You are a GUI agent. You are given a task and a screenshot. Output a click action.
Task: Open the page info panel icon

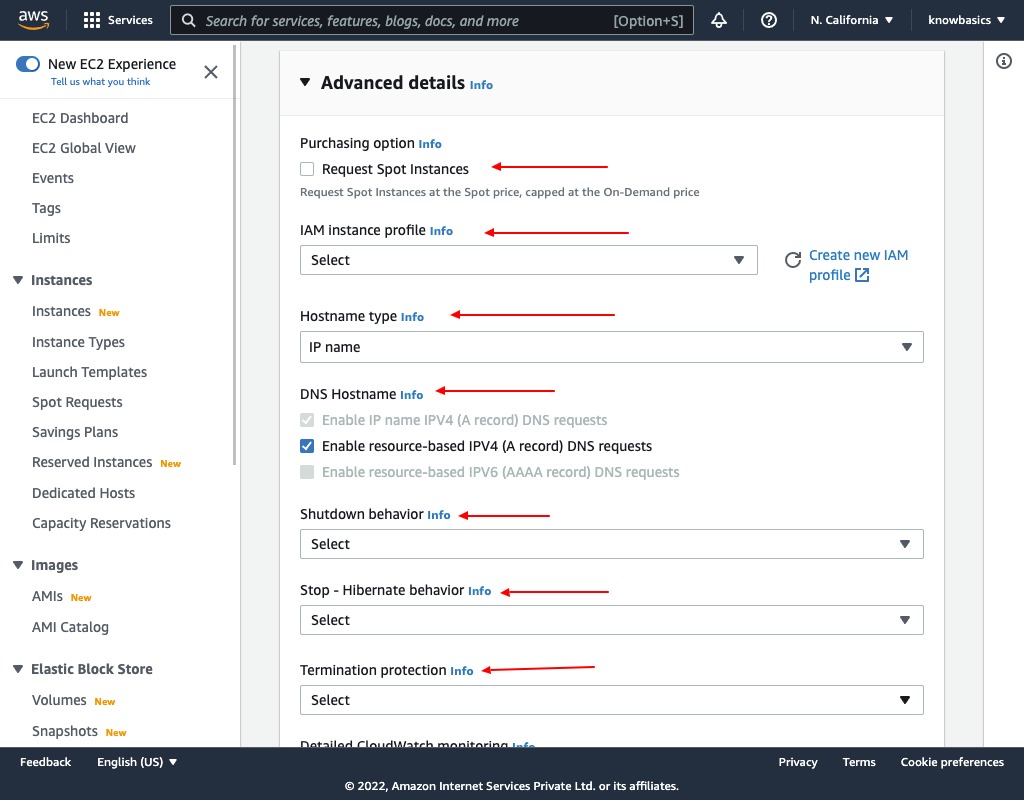point(1004,61)
